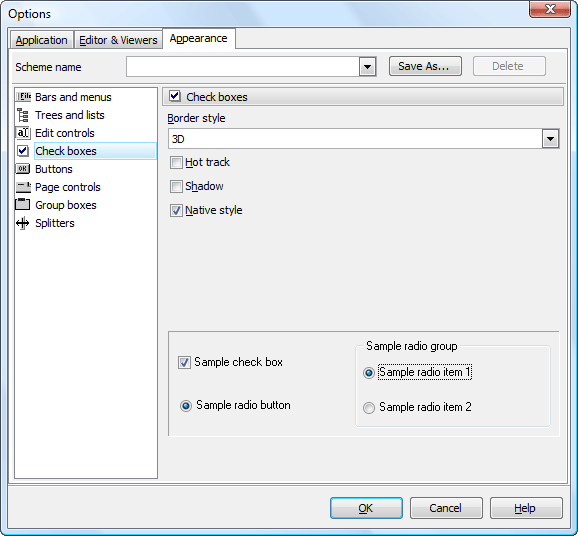Switch to the Application tab
The width and height of the screenshot is (578, 536).
point(41,40)
